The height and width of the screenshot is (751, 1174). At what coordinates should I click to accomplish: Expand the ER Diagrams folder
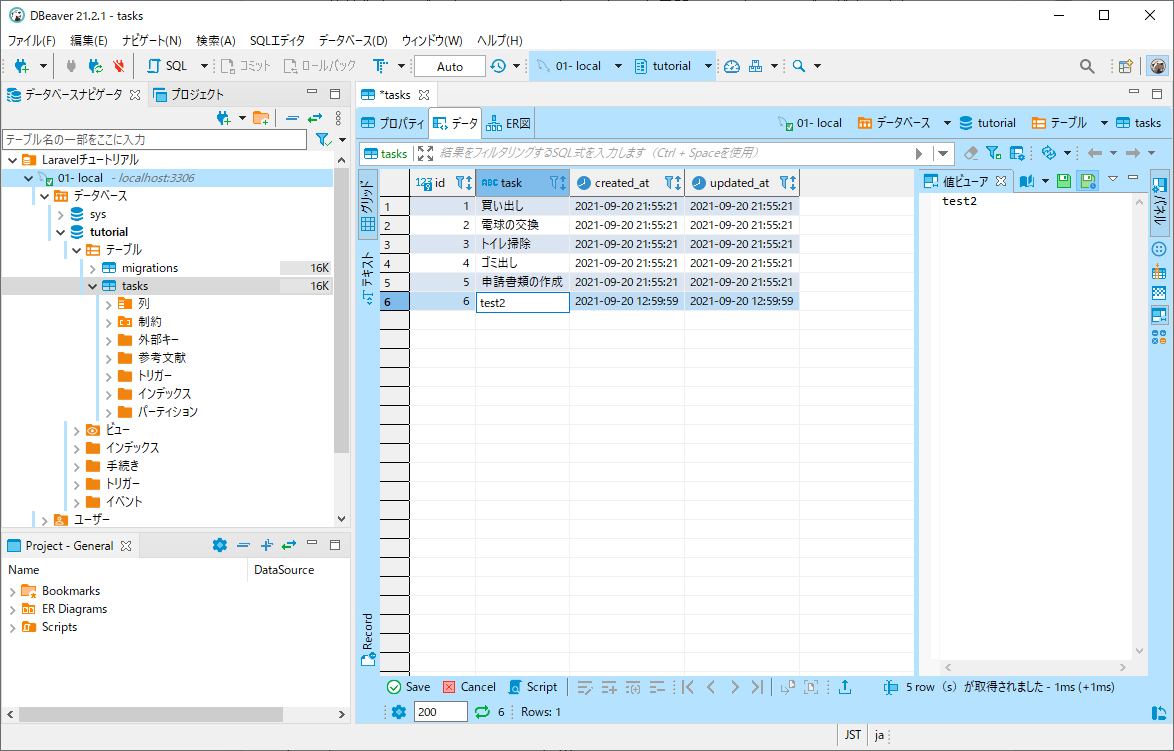tap(12, 609)
